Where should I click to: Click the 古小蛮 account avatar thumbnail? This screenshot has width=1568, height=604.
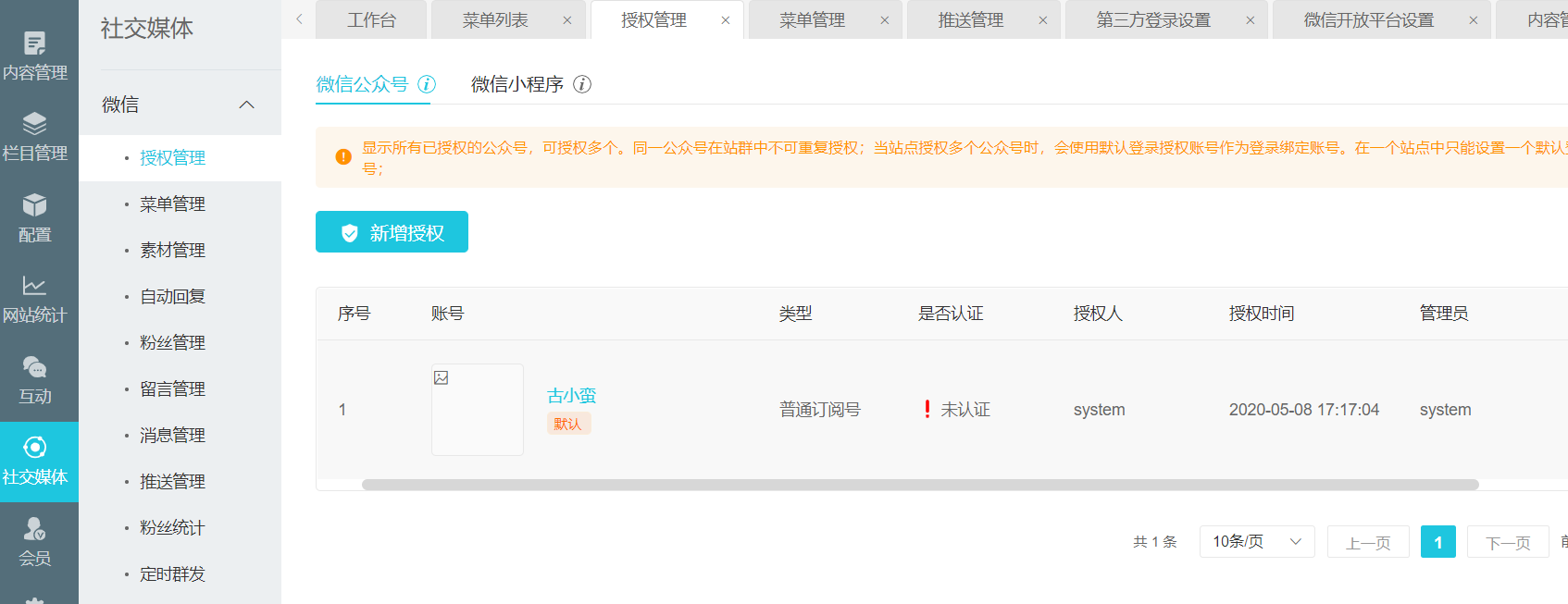pos(478,410)
